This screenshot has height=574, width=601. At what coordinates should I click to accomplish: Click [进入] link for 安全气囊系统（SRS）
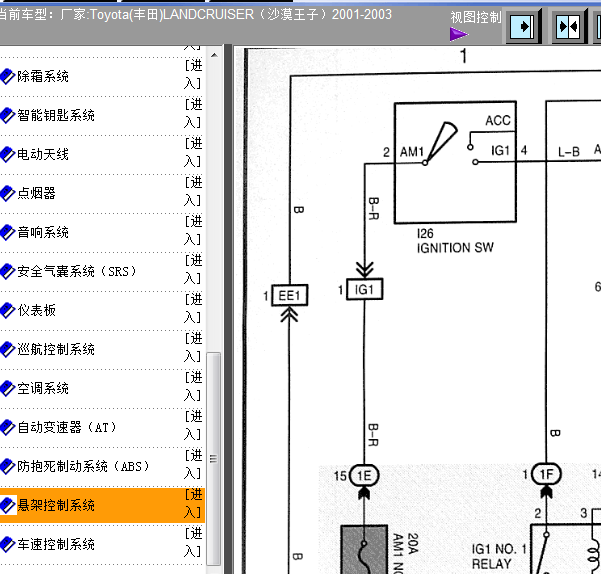(193, 270)
